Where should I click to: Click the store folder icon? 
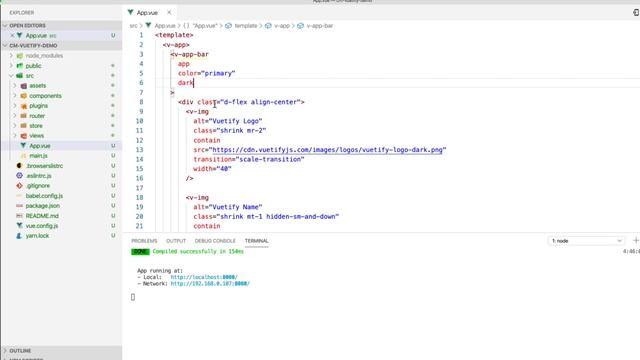pos(24,126)
